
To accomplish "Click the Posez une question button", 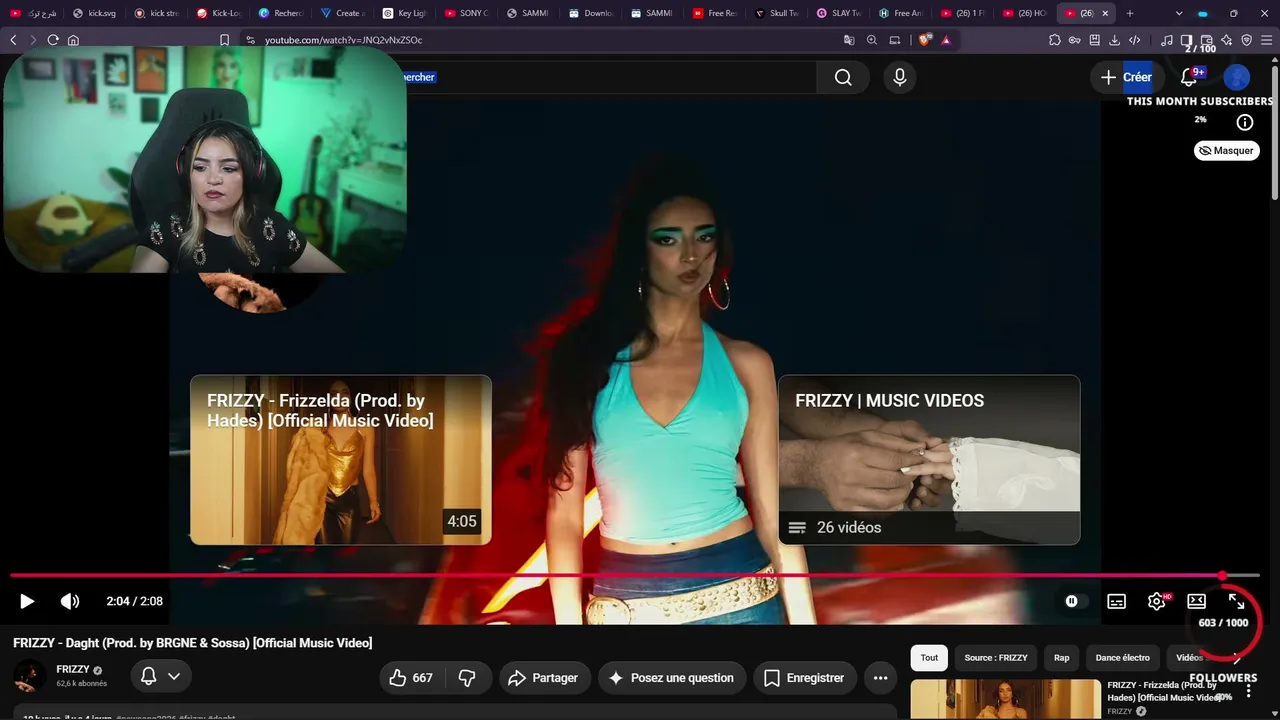I will tap(672, 678).
